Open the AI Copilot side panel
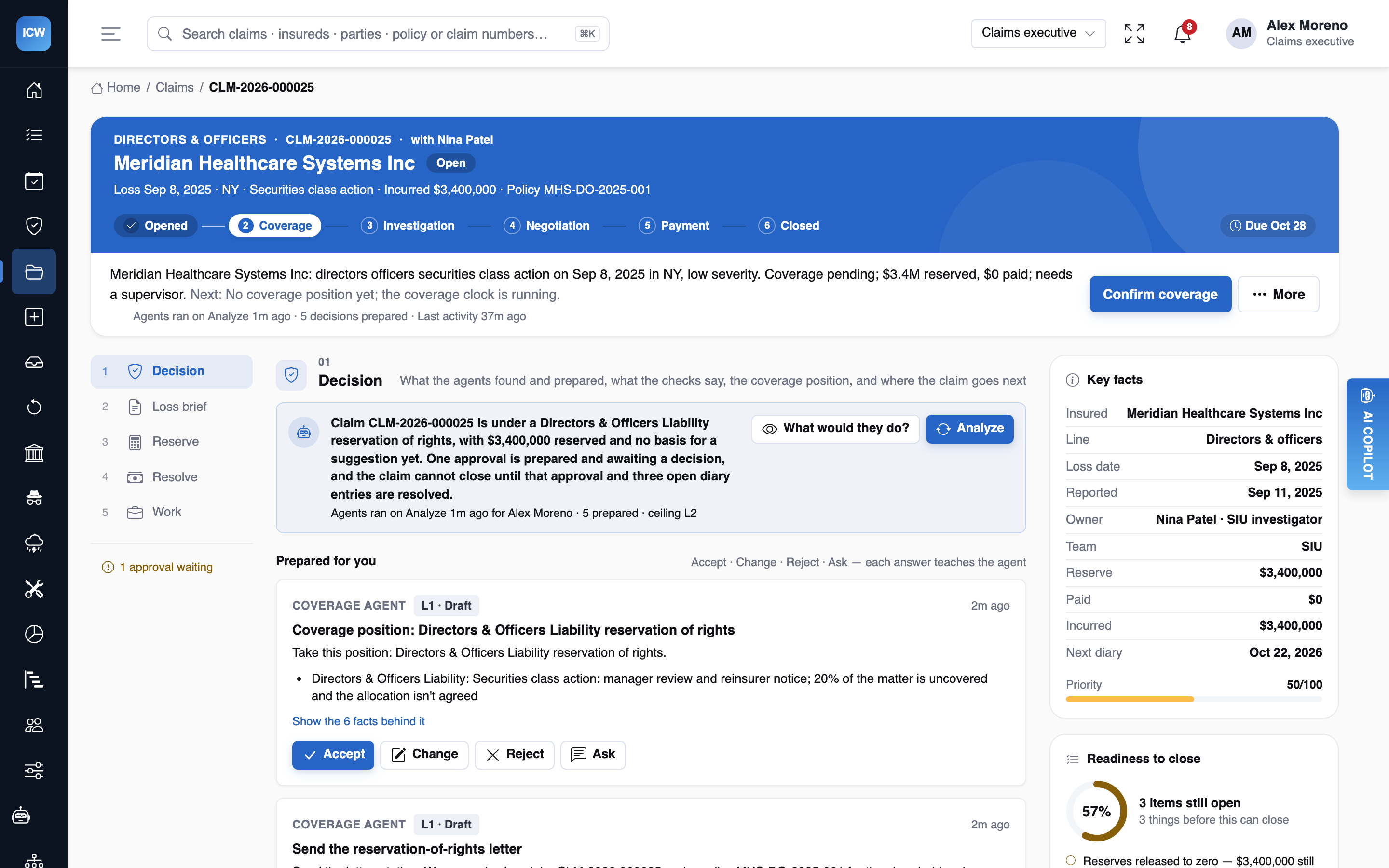Image resolution: width=1389 pixels, height=868 pixels. 1368,434
